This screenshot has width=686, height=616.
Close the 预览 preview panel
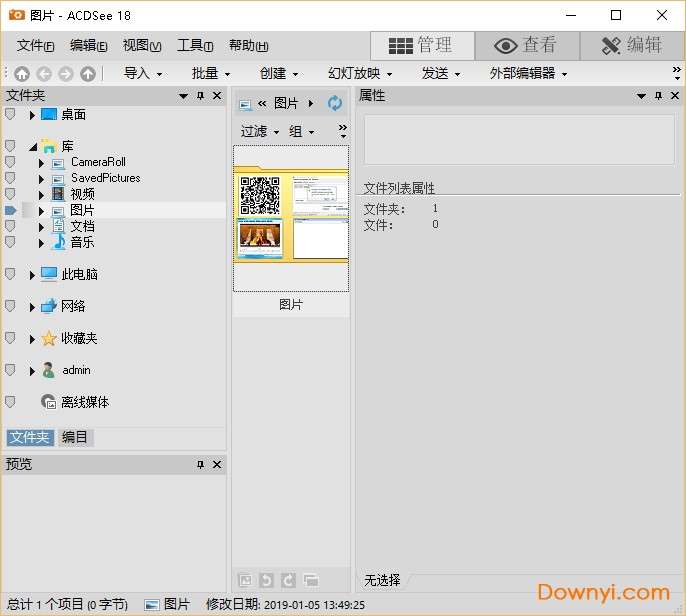click(x=217, y=464)
